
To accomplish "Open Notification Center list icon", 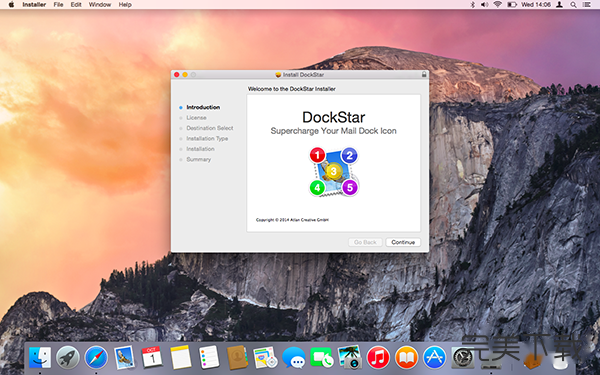I will coord(587,5).
